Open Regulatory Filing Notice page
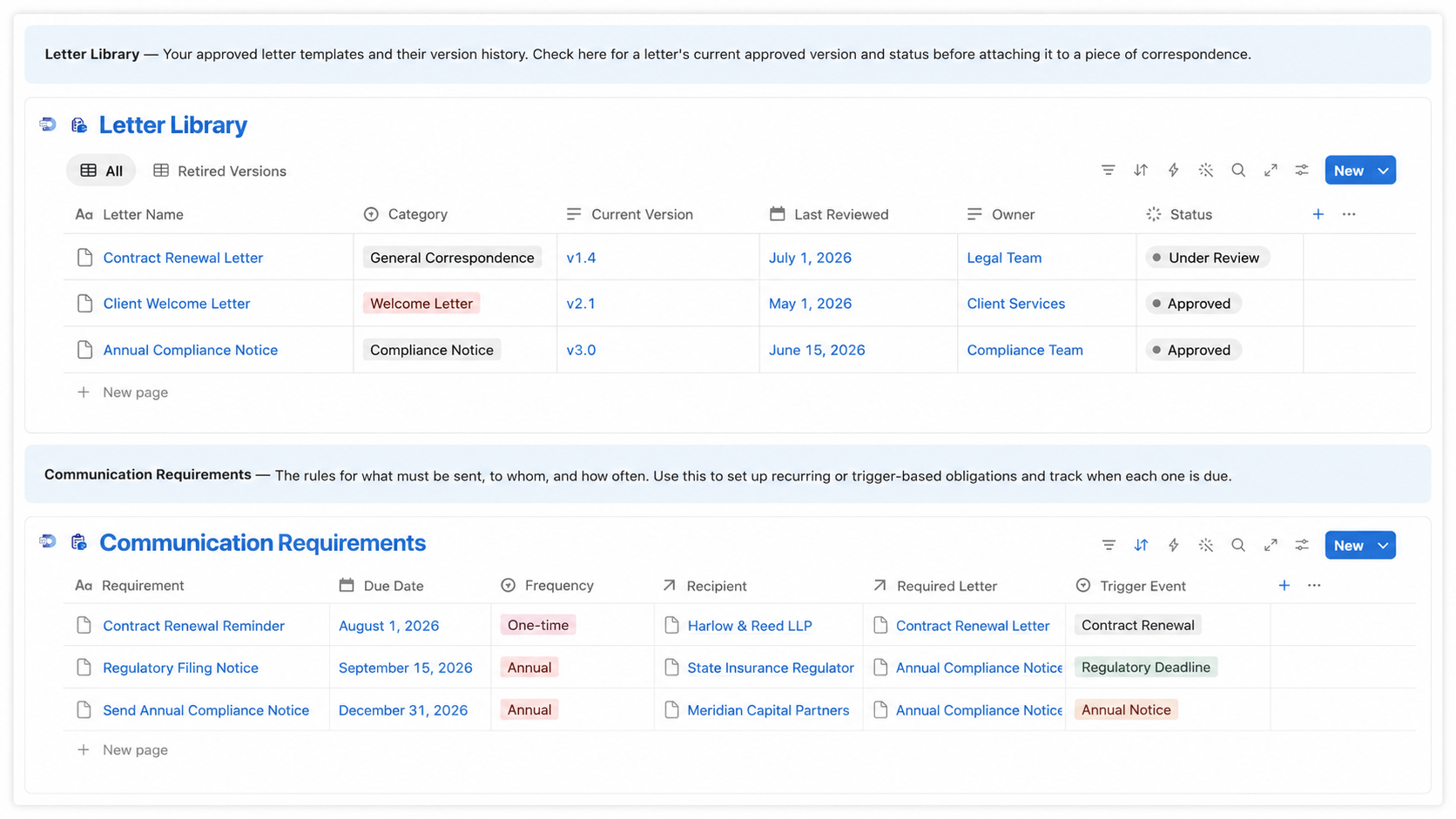This screenshot has height=819, width=1456. pos(180,668)
